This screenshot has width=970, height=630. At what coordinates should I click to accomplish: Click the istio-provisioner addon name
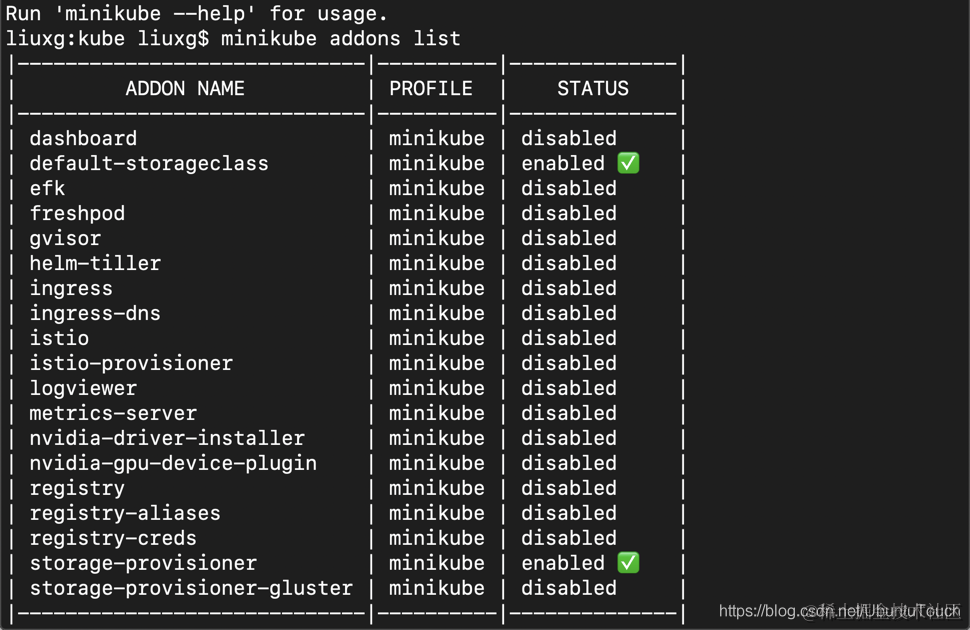click(x=131, y=363)
